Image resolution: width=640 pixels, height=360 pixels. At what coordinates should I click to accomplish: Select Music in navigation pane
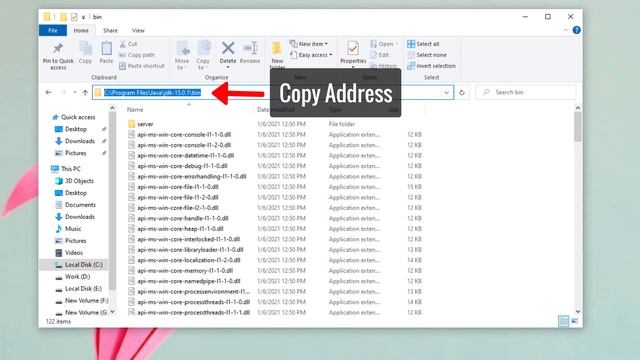[69, 229]
